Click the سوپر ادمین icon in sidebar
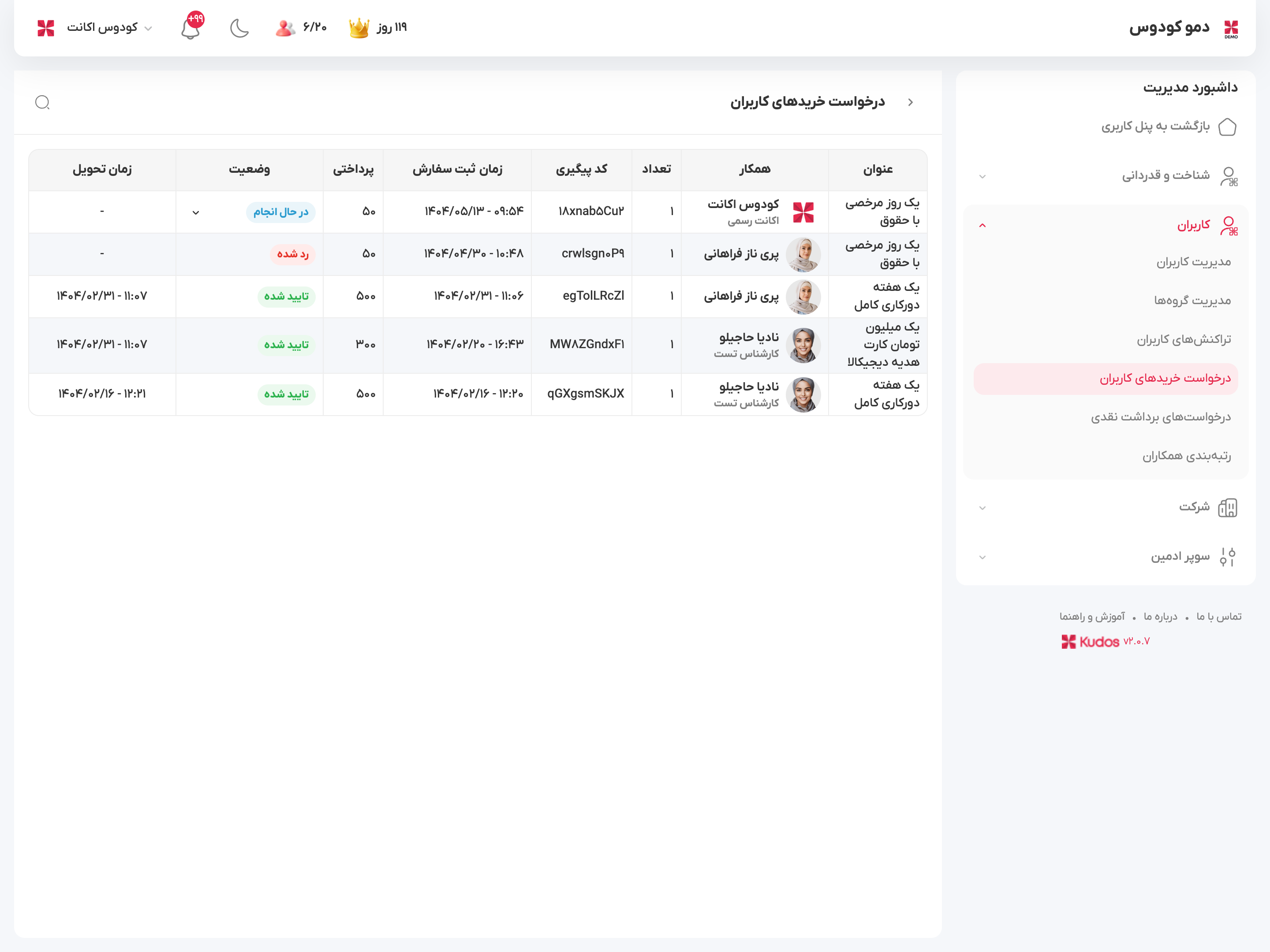Viewport: 1270px width, 952px height. pyautogui.click(x=1228, y=556)
